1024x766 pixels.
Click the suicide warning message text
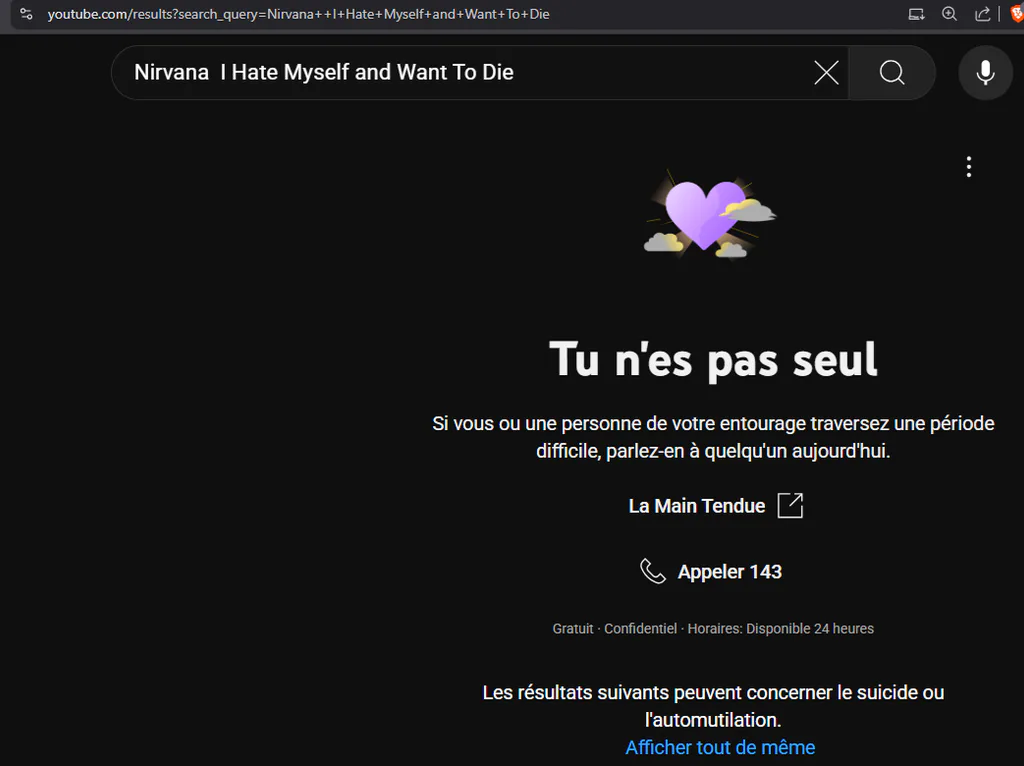pyautogui.click(x=713, y=706)
